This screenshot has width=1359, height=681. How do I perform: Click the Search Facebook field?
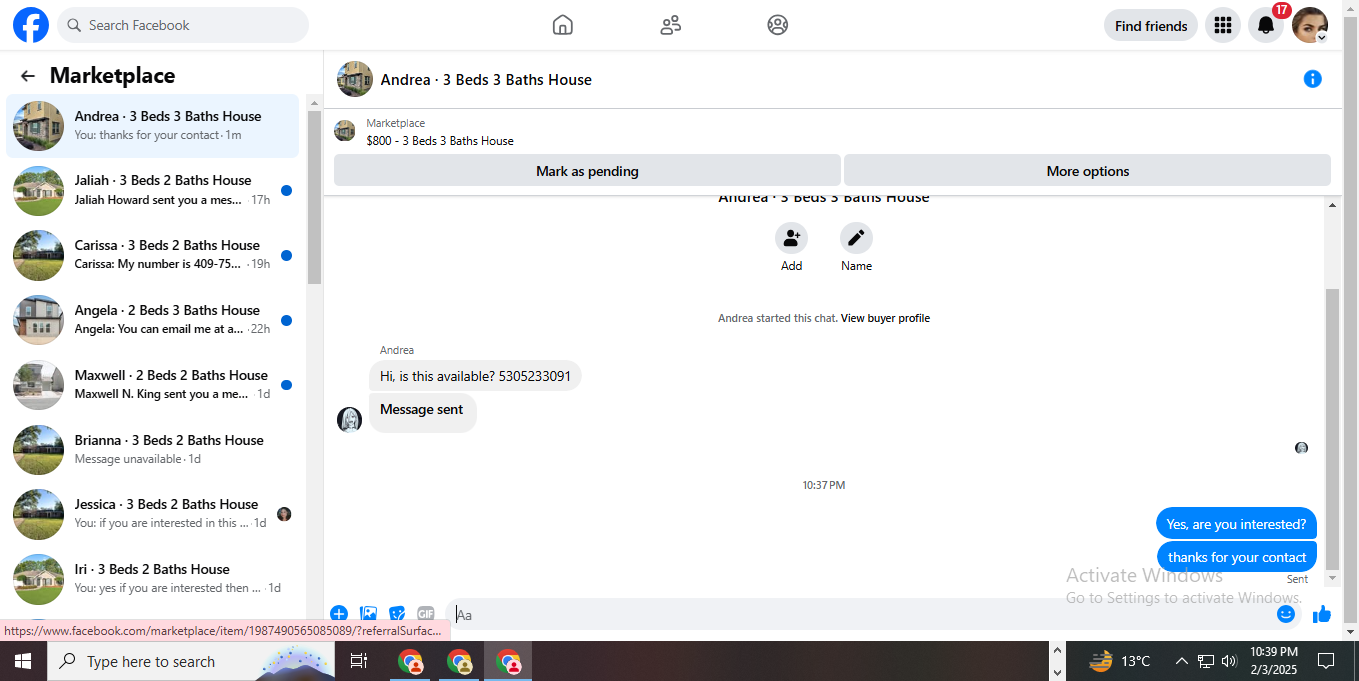click(183, 25)
